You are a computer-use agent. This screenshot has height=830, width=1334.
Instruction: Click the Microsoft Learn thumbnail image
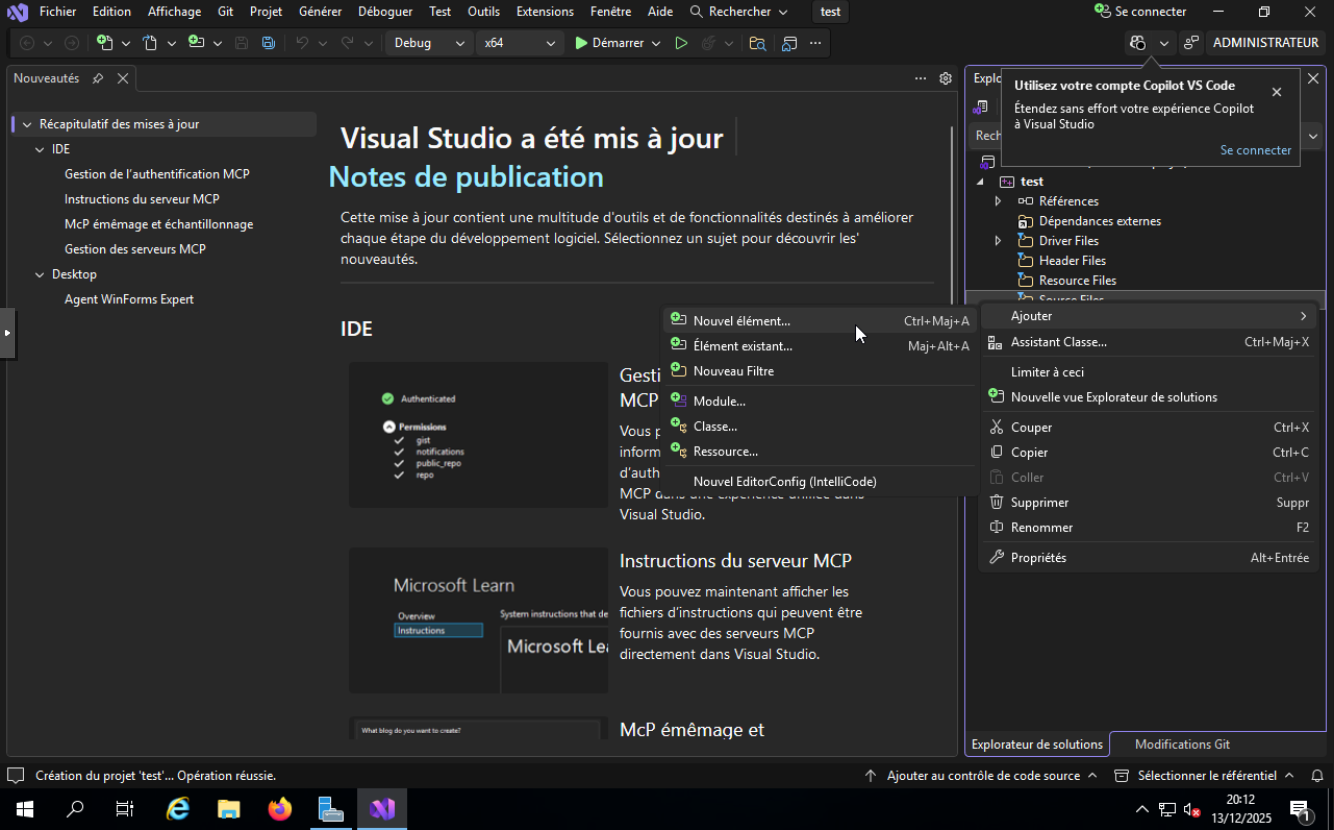pyautogui.click(x=478, y=620)
